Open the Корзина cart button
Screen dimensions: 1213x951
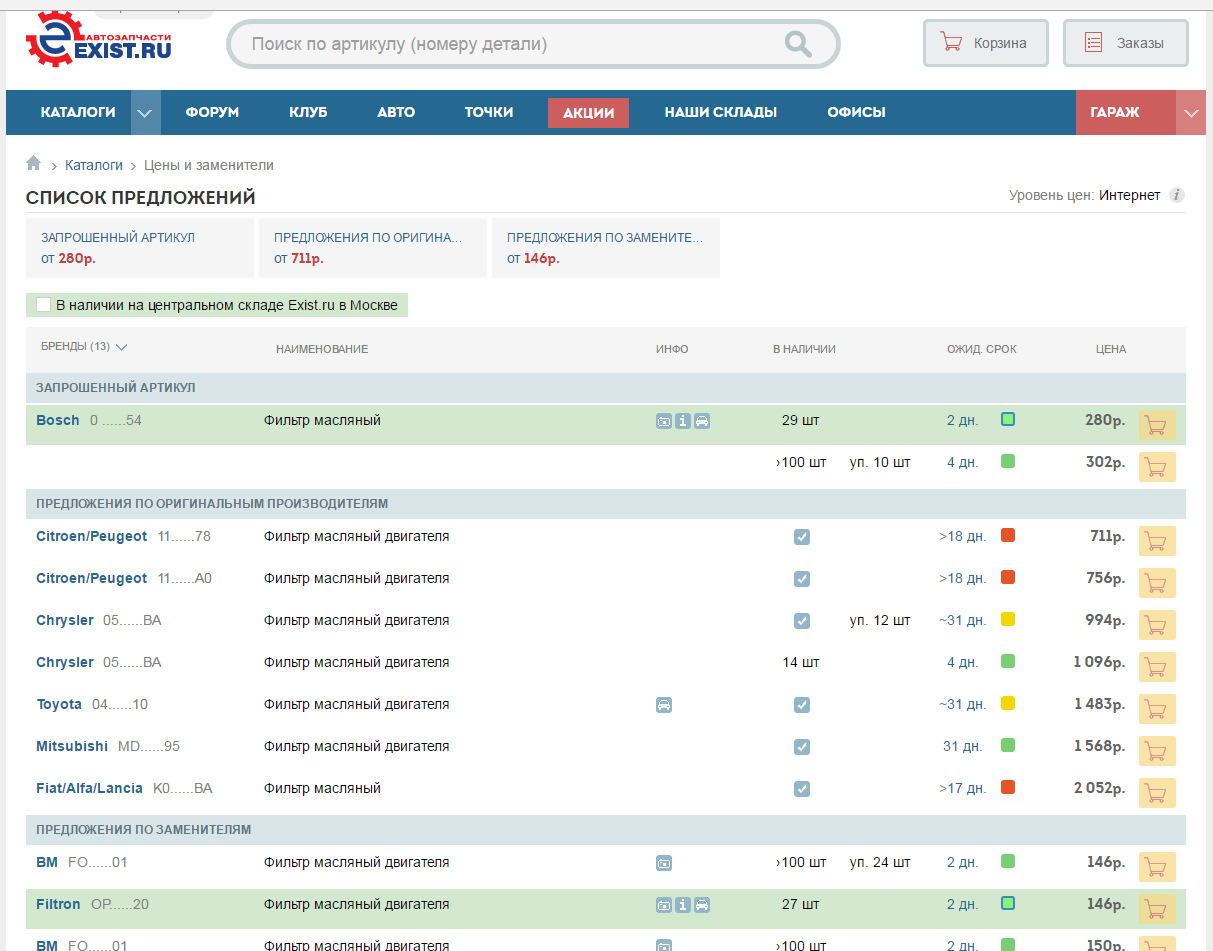click(x=985, y=43)
